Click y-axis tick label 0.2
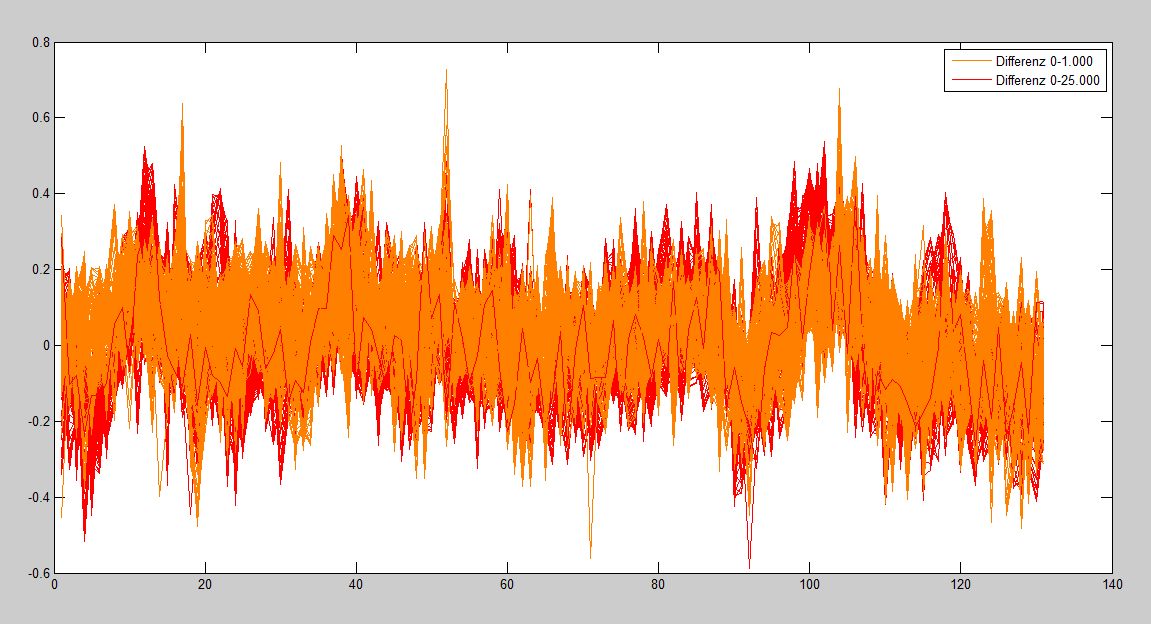 point(41,269)
